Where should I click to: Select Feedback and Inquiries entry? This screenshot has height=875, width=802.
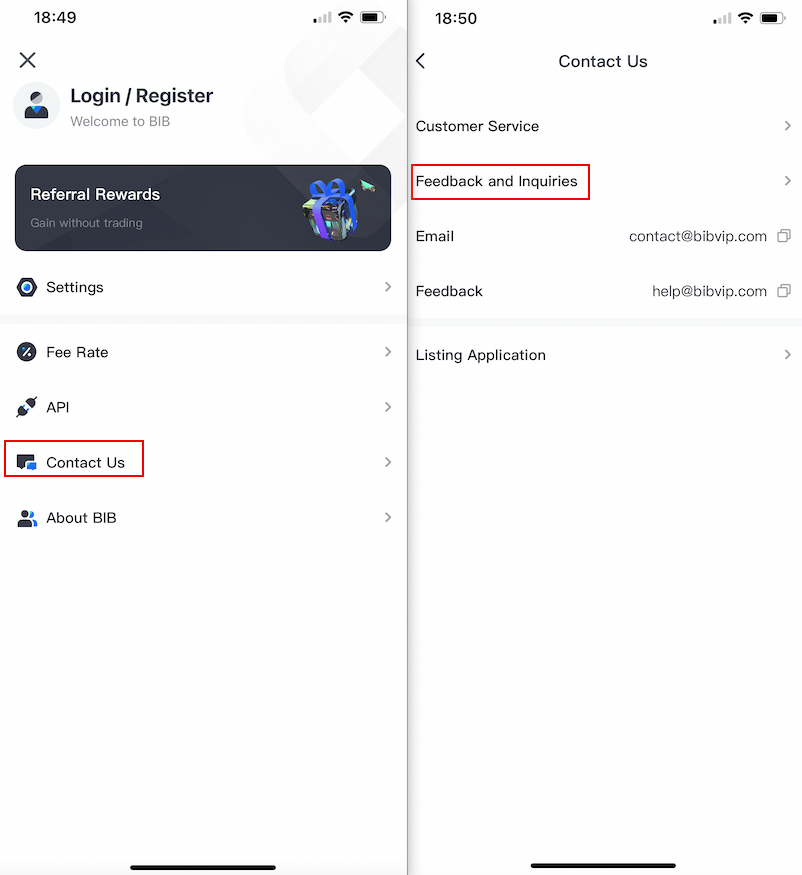[605, 181]
